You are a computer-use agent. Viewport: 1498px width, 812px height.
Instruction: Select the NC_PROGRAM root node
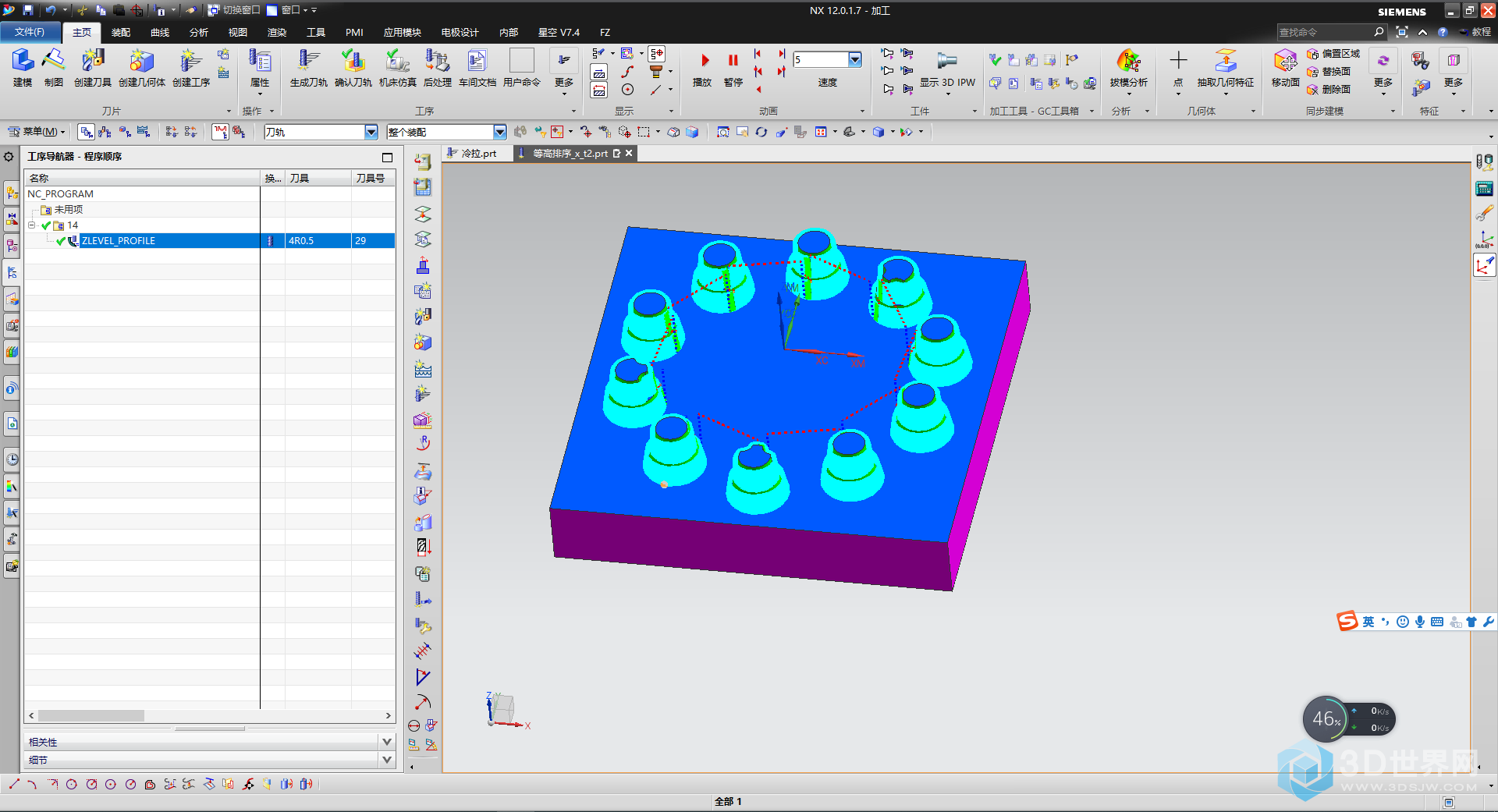click(60, 194)
